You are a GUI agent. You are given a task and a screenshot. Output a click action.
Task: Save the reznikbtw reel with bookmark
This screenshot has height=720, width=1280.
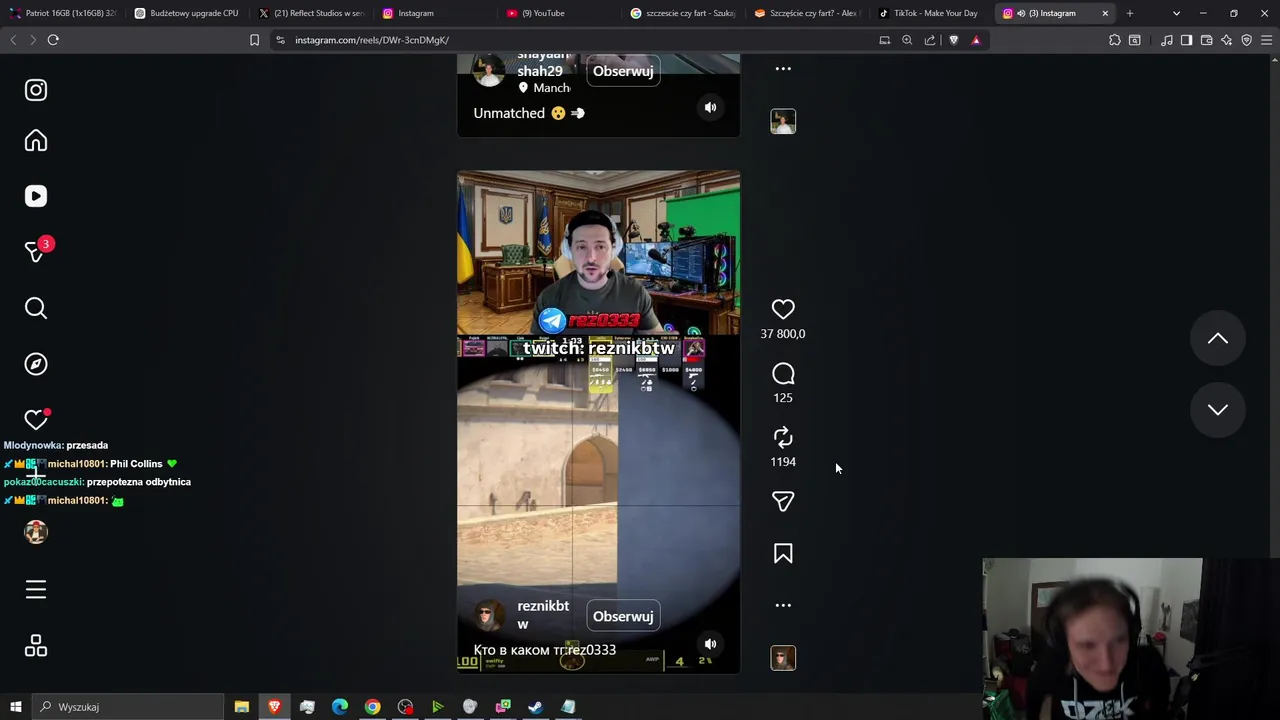click(783, 554)
